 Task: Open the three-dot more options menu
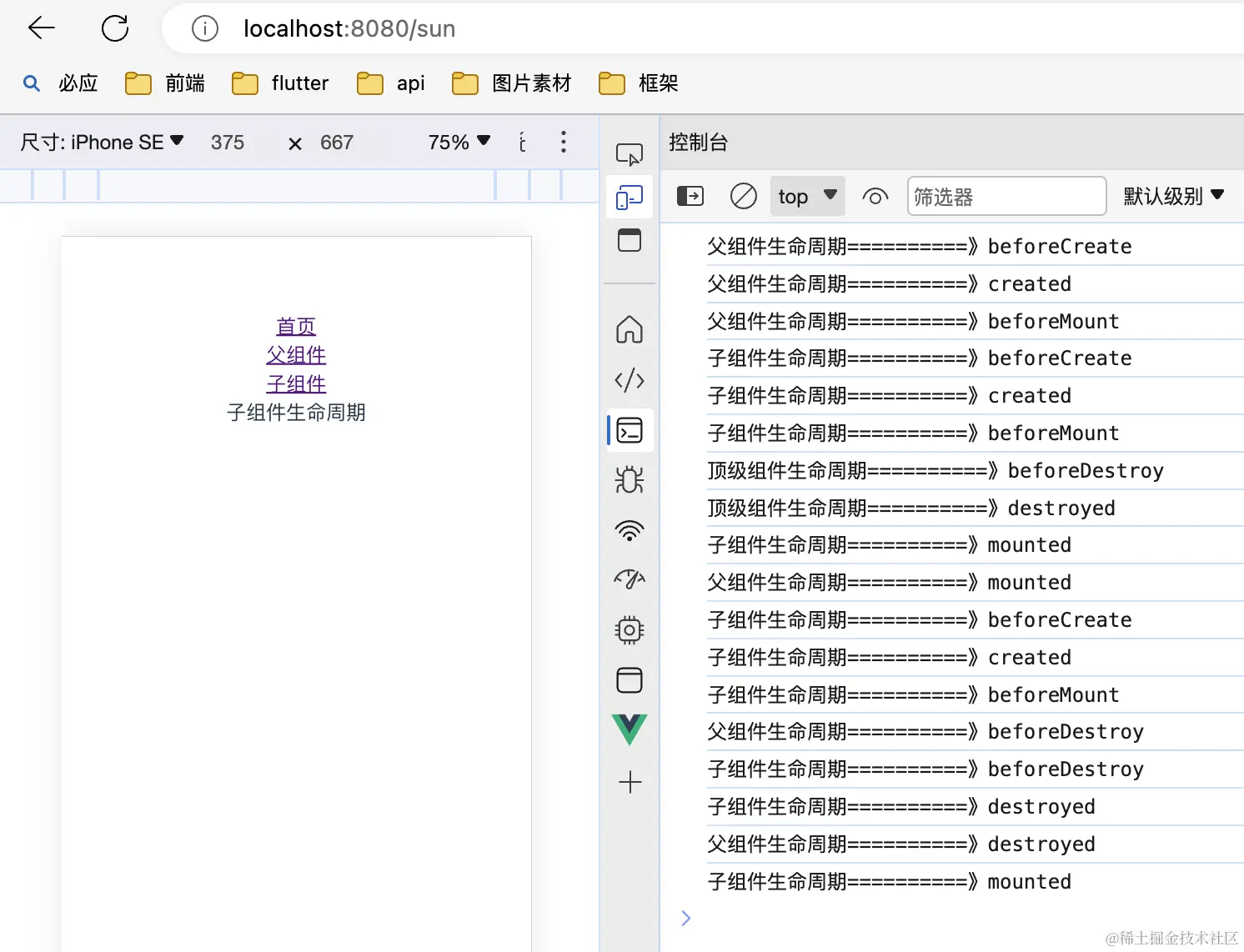564,142
